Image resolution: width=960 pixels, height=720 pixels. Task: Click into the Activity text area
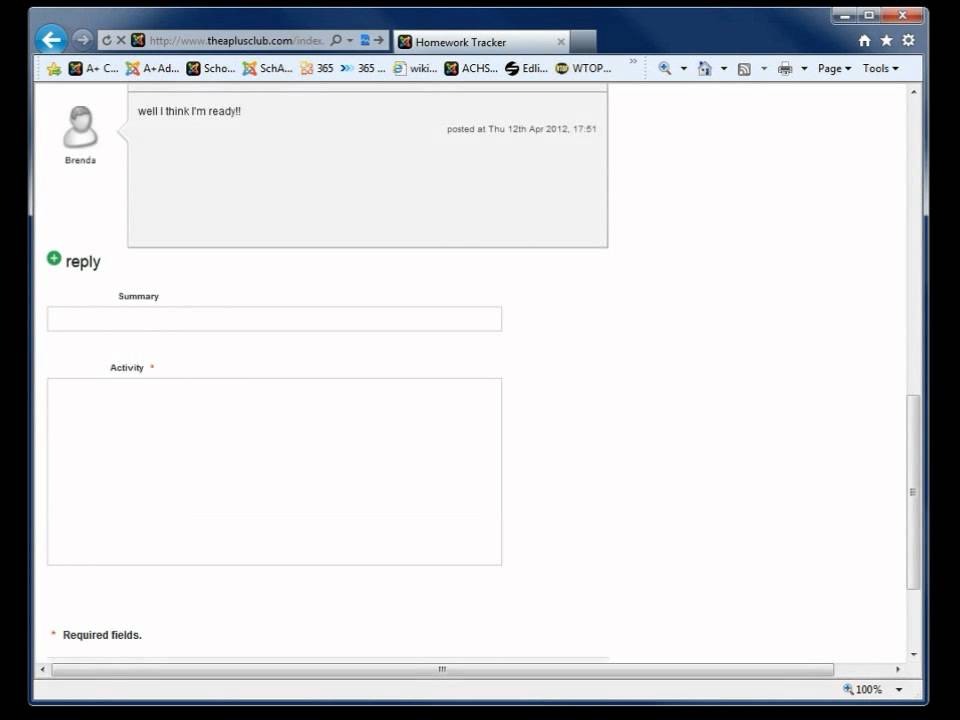pyautogui.click(x=274, y=471)
